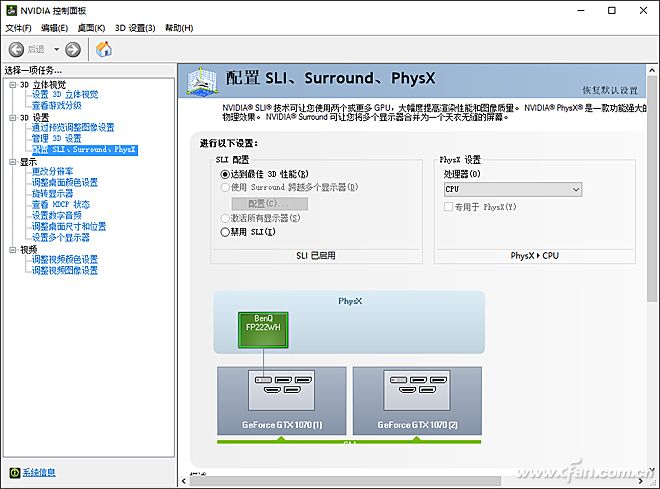Collapse the 3D 设置 tree node
Screen dimensions: 660x489
click(x=13, y=117)
